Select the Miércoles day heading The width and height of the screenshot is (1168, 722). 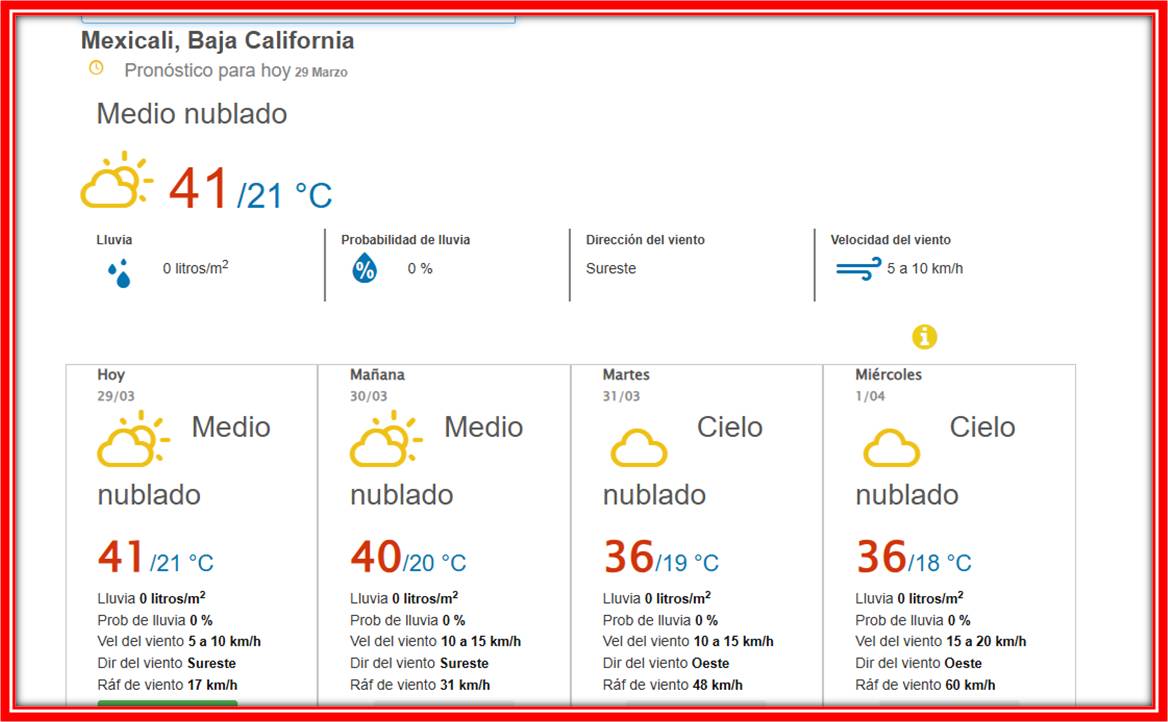(888, 375)
